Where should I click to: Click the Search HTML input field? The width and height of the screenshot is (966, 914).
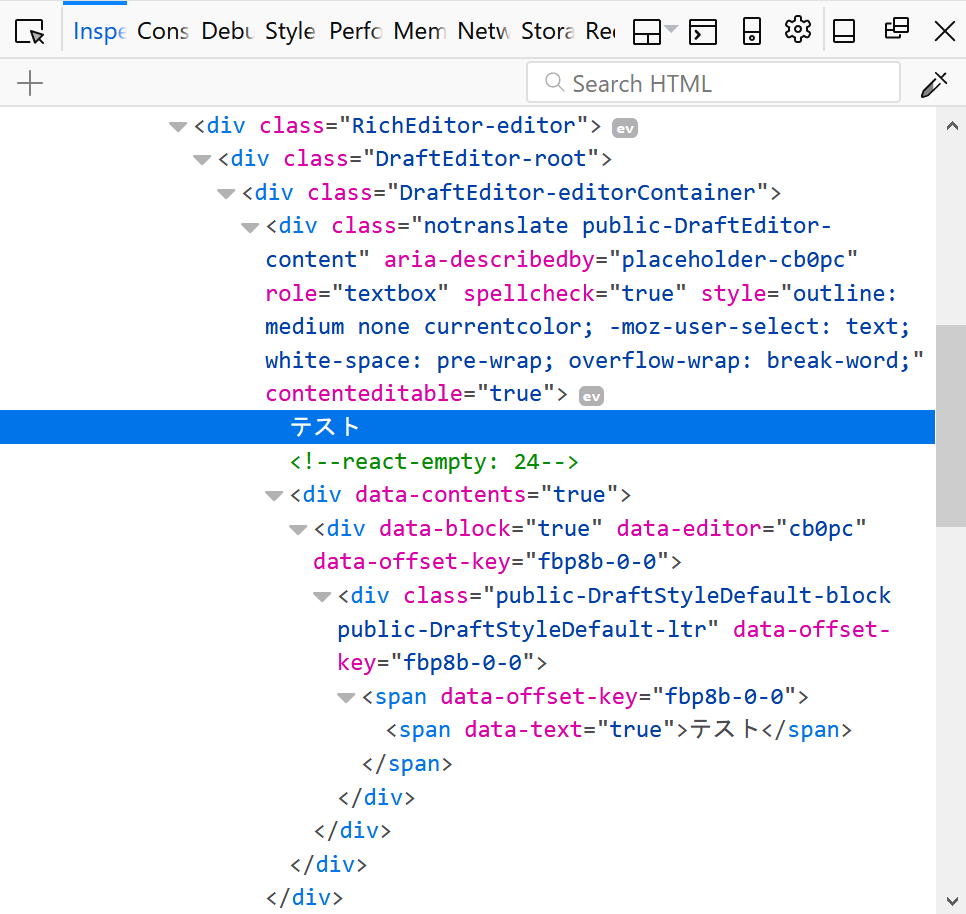point(712,82)
